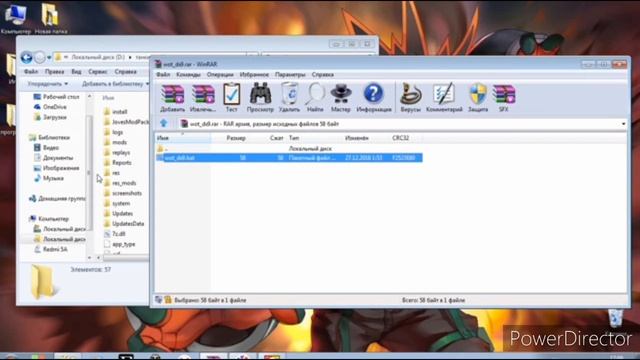Open the Операции menu in WinRAR
Screen dimensions: 640x360
(220, 75)
